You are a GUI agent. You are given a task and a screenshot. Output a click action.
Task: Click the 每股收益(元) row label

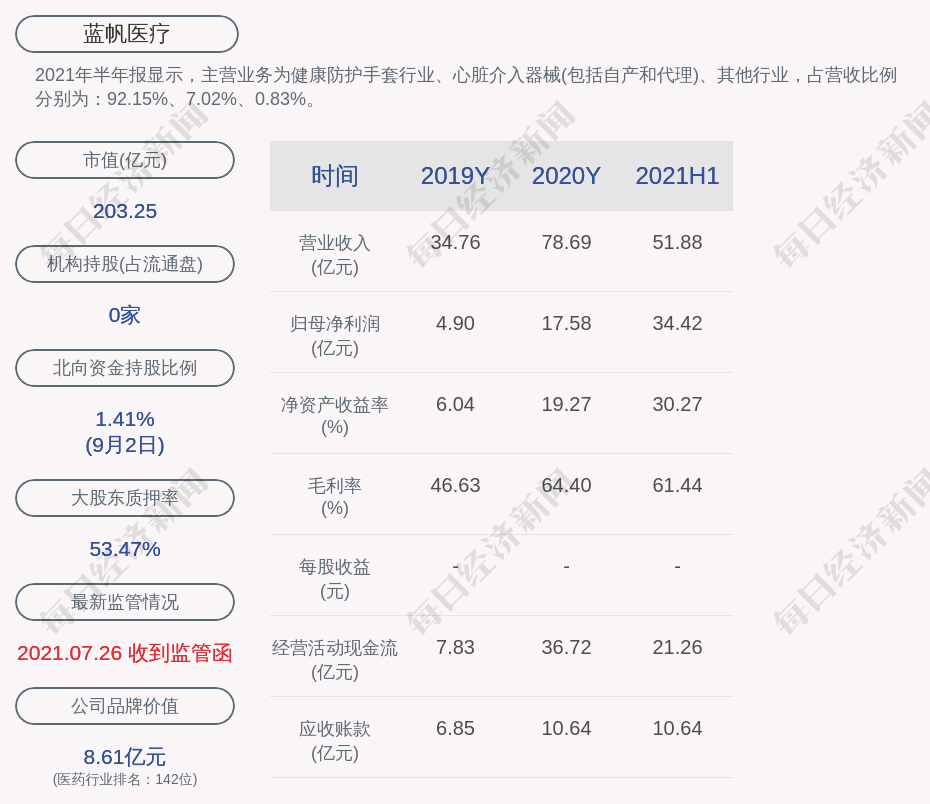coord(335,579)
